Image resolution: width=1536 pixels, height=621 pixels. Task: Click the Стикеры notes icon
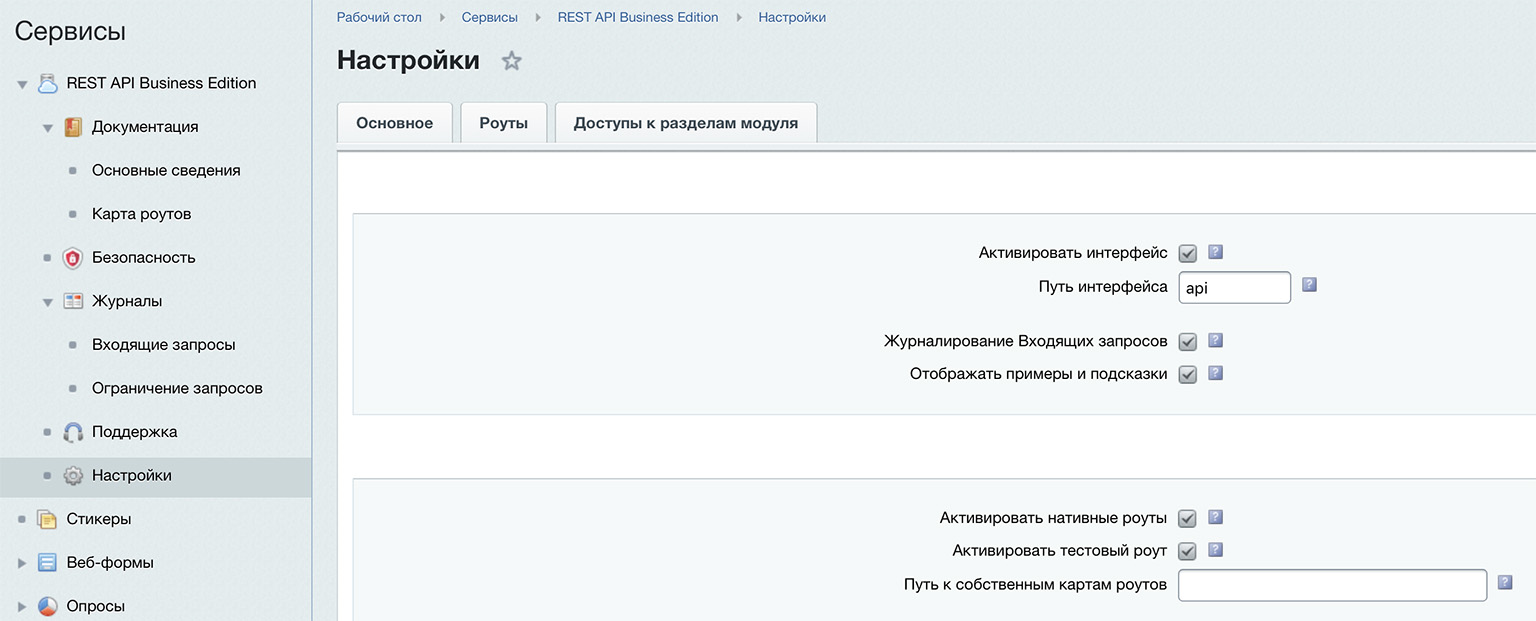47,519
